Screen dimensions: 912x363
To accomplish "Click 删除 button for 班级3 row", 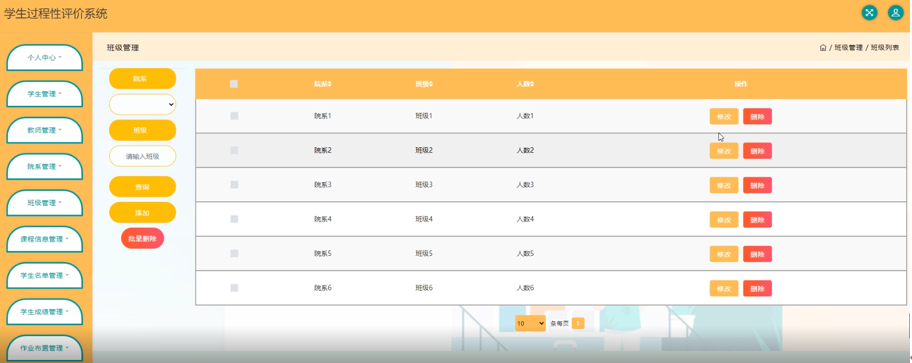I will 757,185.
